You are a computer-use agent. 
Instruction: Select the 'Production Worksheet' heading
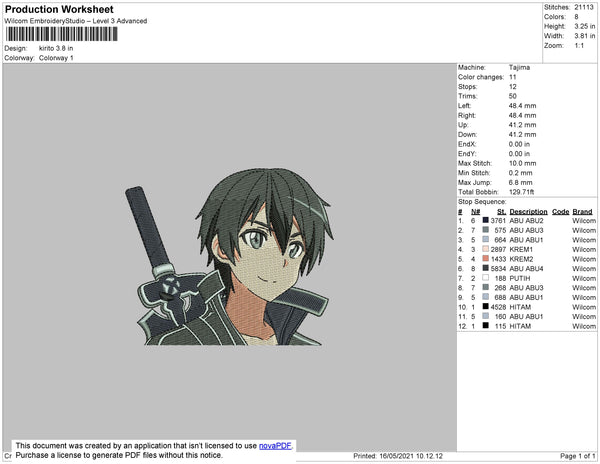tap(59, 10)
